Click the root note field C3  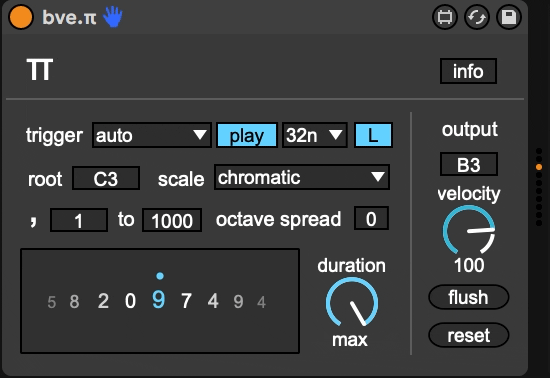pos(106,178)
